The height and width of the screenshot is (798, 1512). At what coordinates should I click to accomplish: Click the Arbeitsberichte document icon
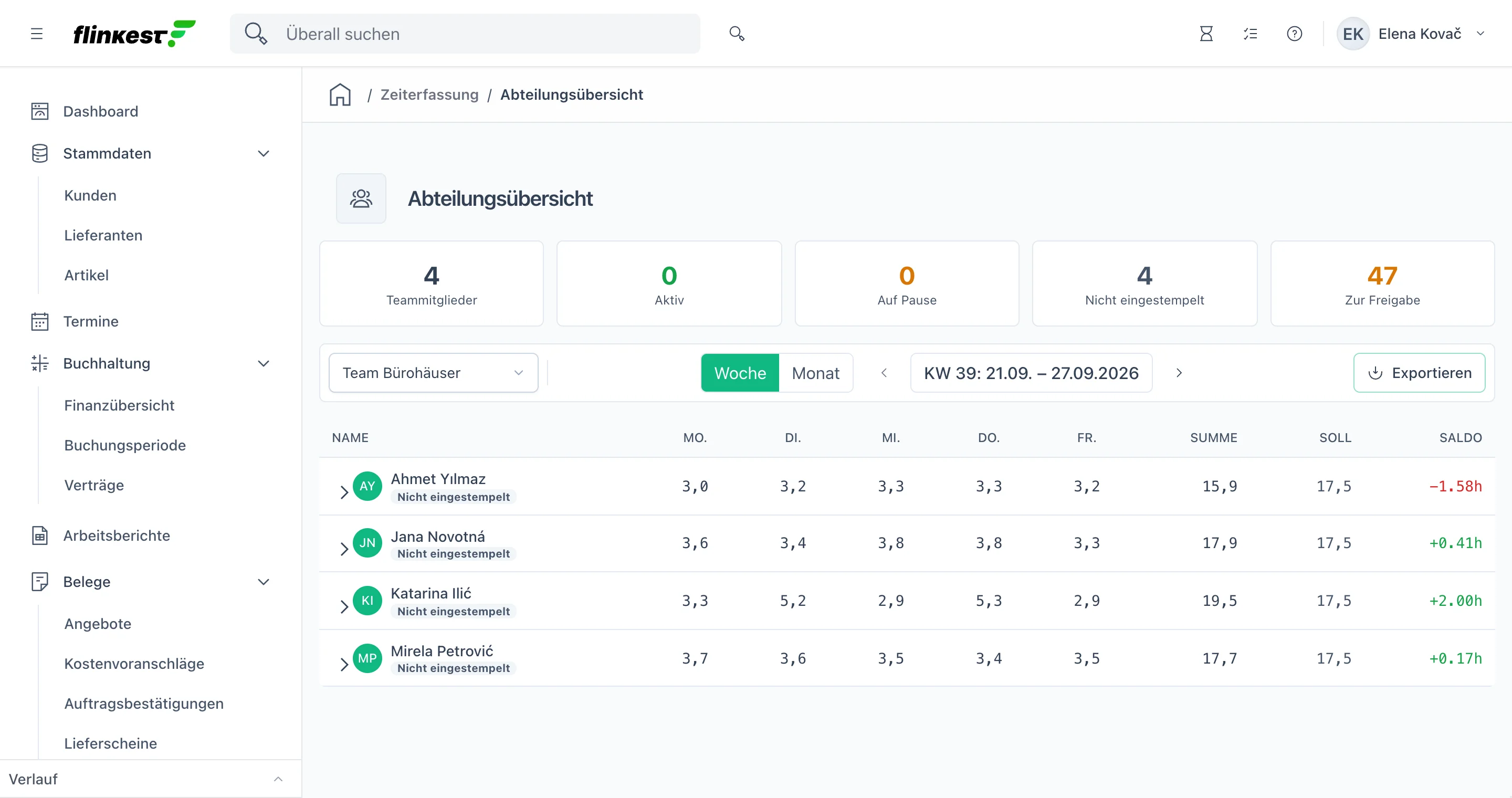39,535
